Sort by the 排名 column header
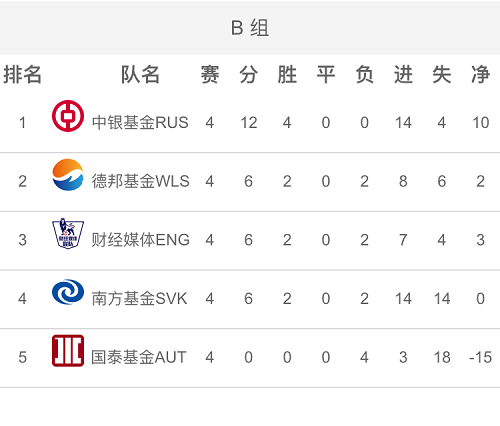This screenshot has height=426, width=500. pos(22,74)
